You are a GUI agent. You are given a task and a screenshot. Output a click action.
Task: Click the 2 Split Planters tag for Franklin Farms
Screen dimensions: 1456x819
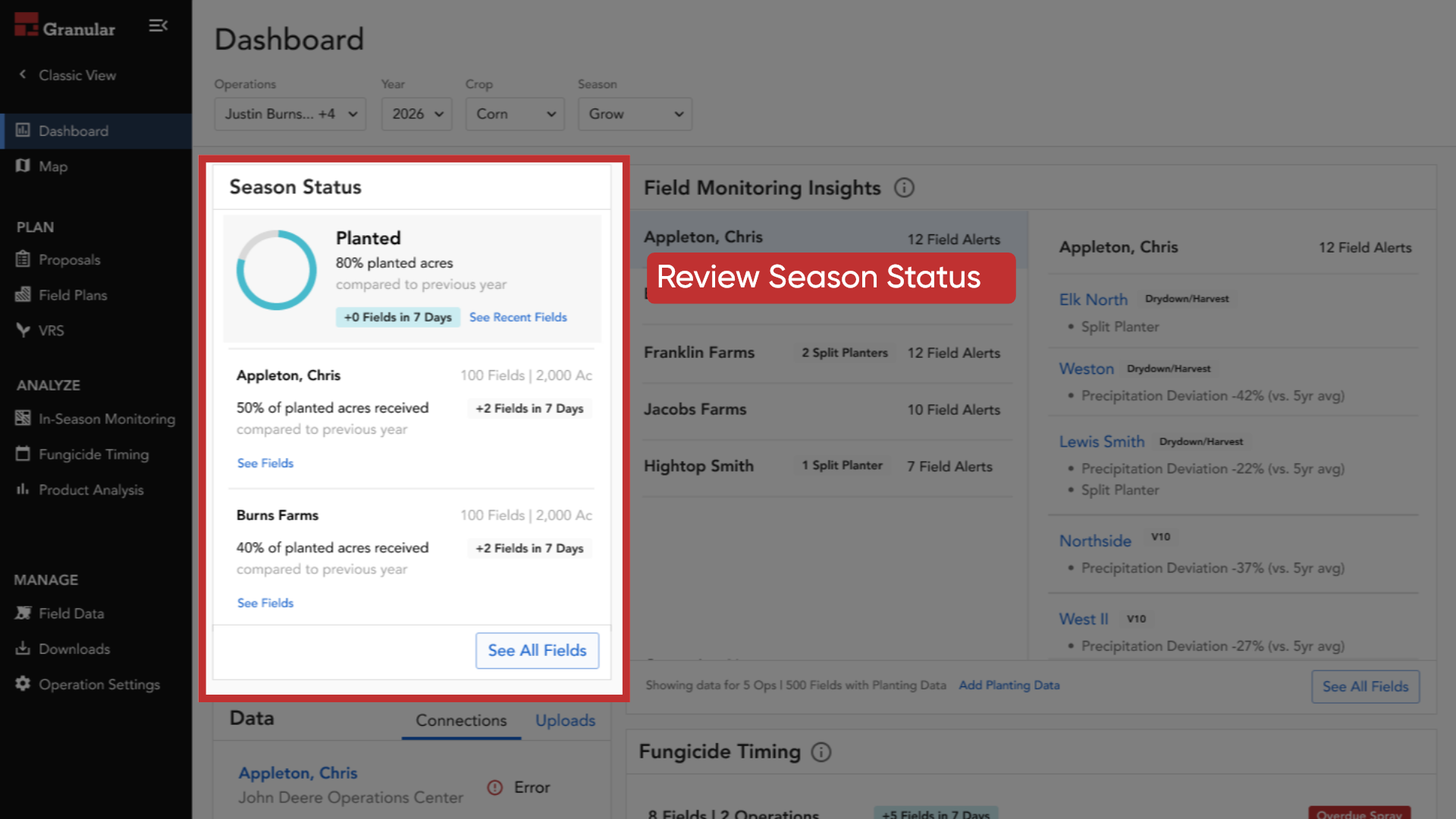(x=845, y=353)
